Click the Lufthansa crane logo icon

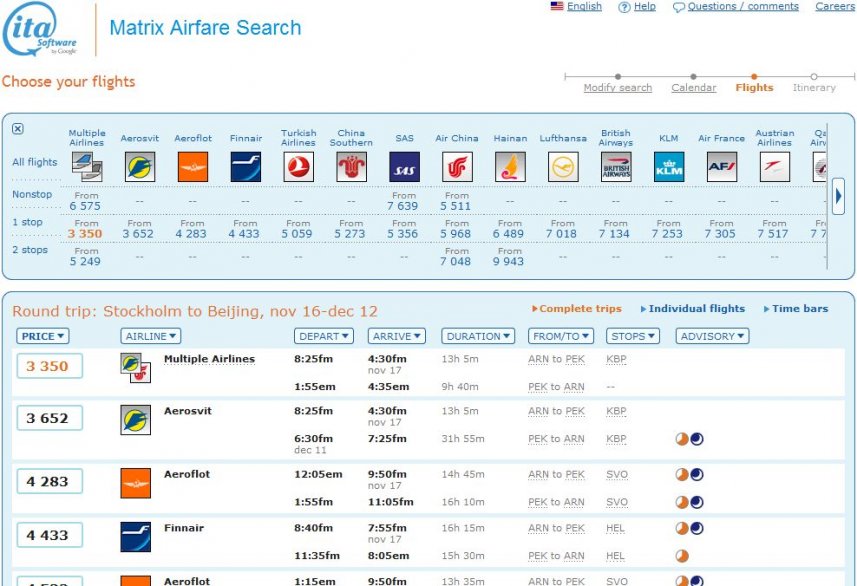[x=563, y=167]
